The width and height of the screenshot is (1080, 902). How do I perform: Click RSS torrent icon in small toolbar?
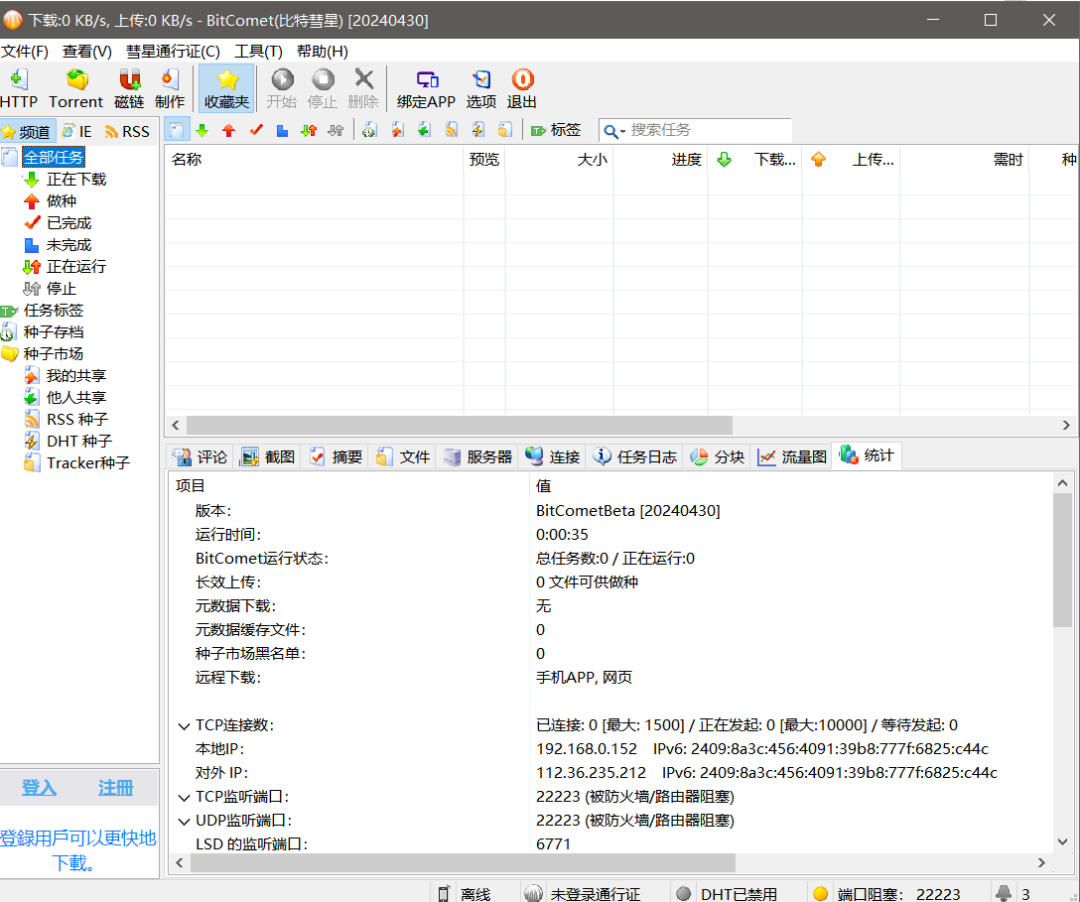click(451, 130)
